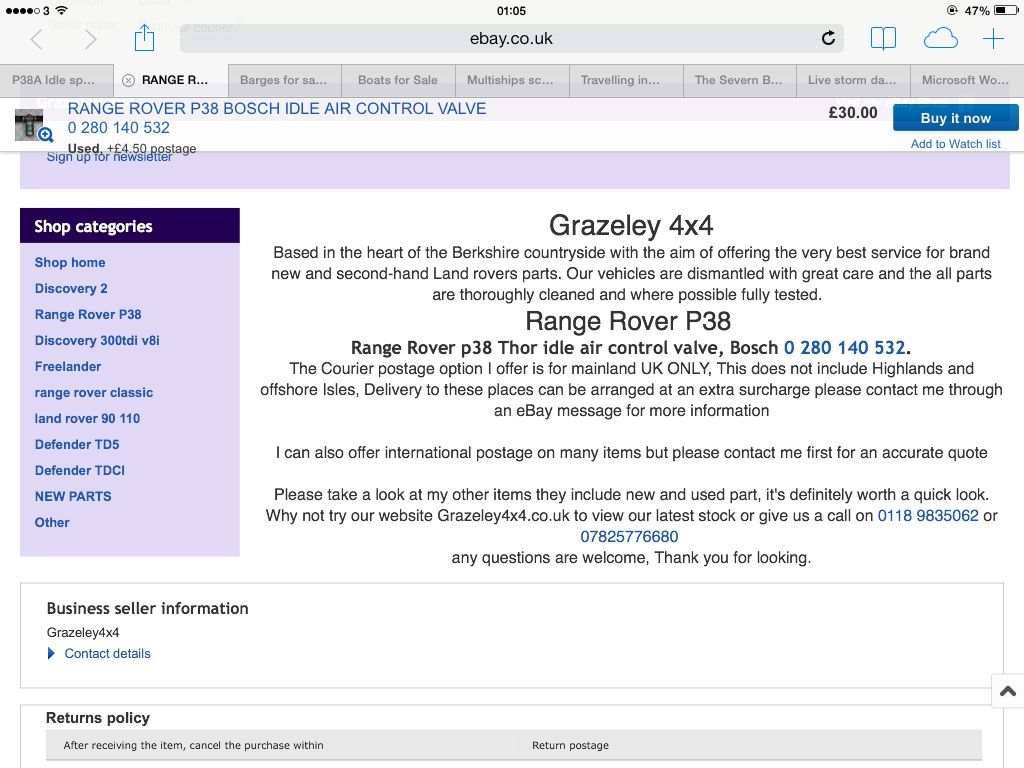Switch to the Microsoft Wo... tab
This screenshot has height=768, width=1024.
pyautogui.click(x=965, y=80)
